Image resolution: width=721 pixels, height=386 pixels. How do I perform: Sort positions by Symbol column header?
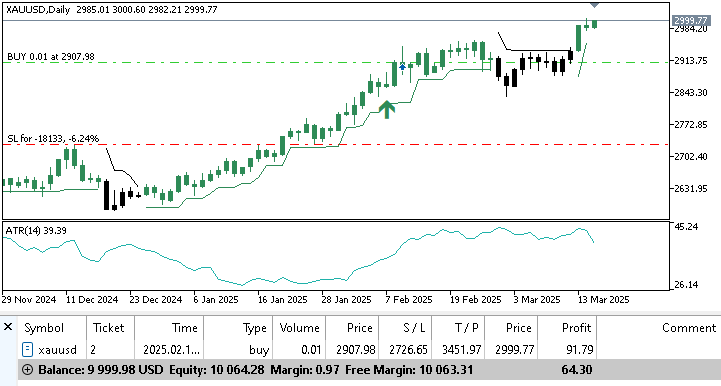44,328
